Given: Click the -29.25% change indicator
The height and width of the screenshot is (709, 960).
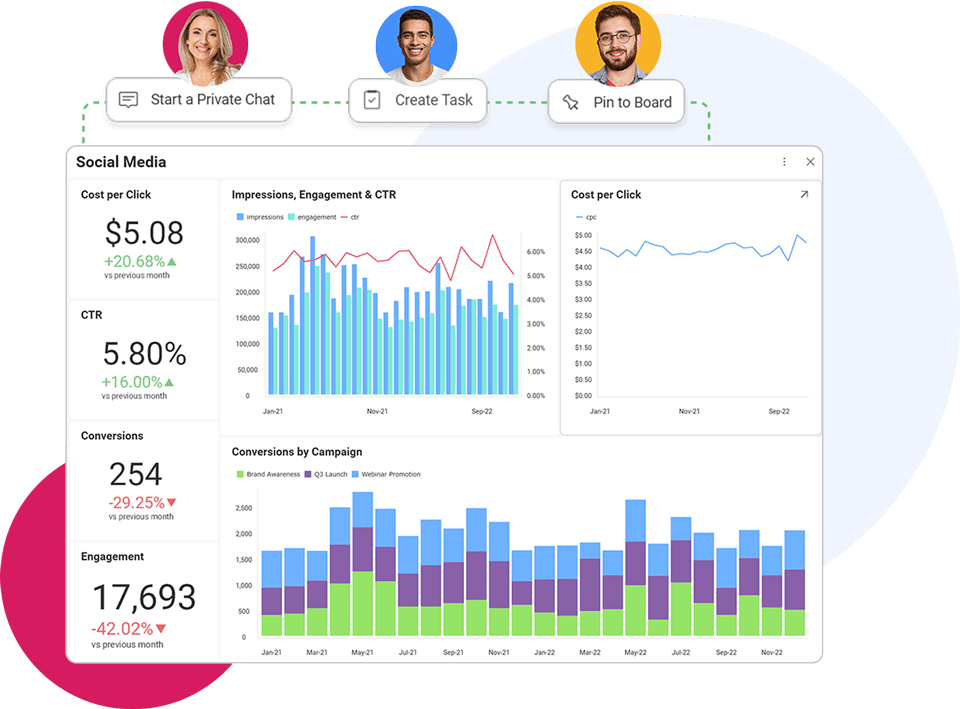Looking at the screenshot, I should pyautogui.click(x=137, y=503).
